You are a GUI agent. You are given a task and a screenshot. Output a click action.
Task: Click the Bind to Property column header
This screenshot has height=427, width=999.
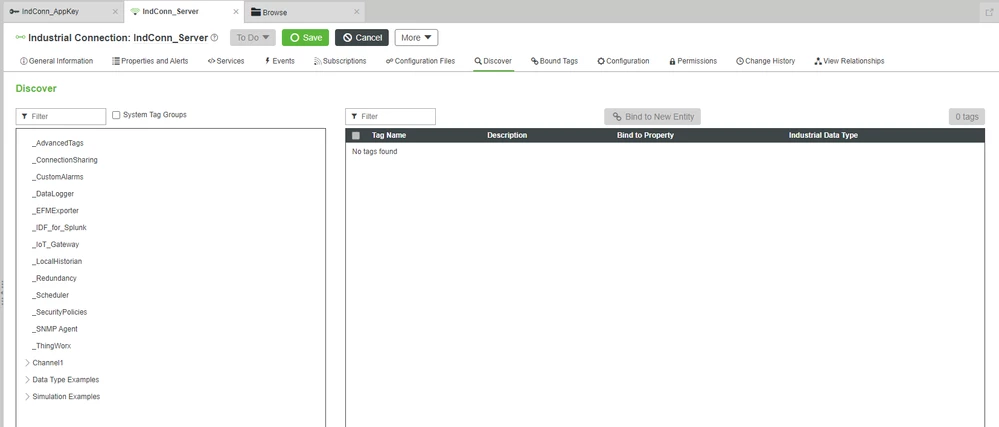tap(645, 135)
